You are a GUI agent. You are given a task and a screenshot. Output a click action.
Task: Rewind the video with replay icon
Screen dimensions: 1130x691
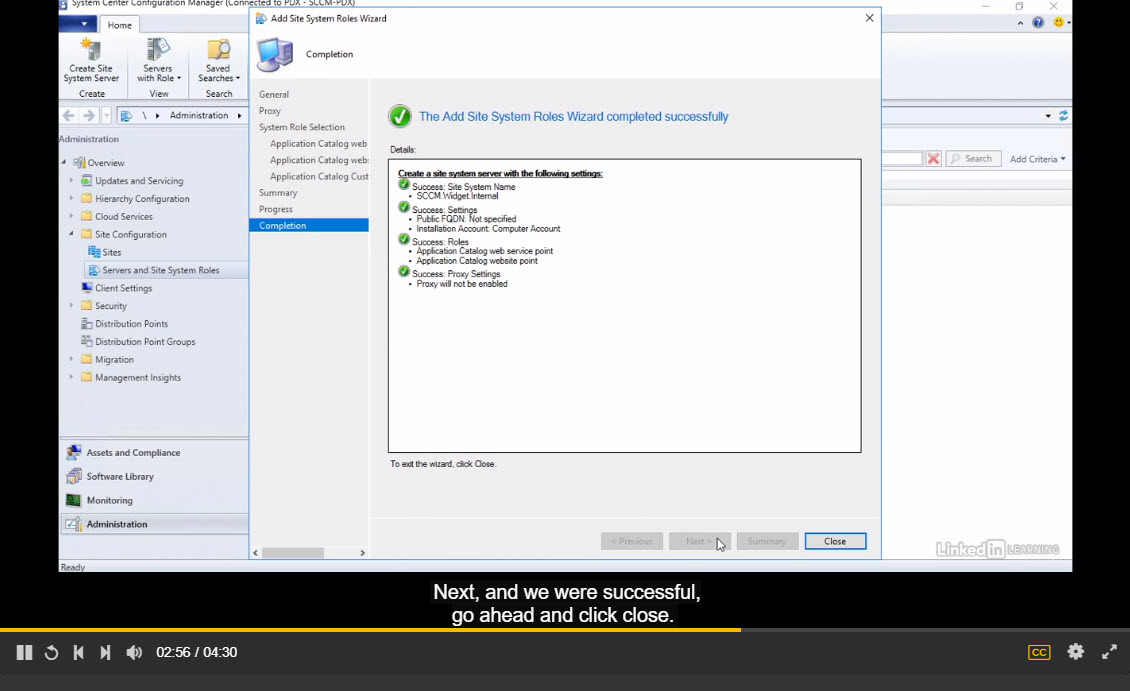pos(51,653)
